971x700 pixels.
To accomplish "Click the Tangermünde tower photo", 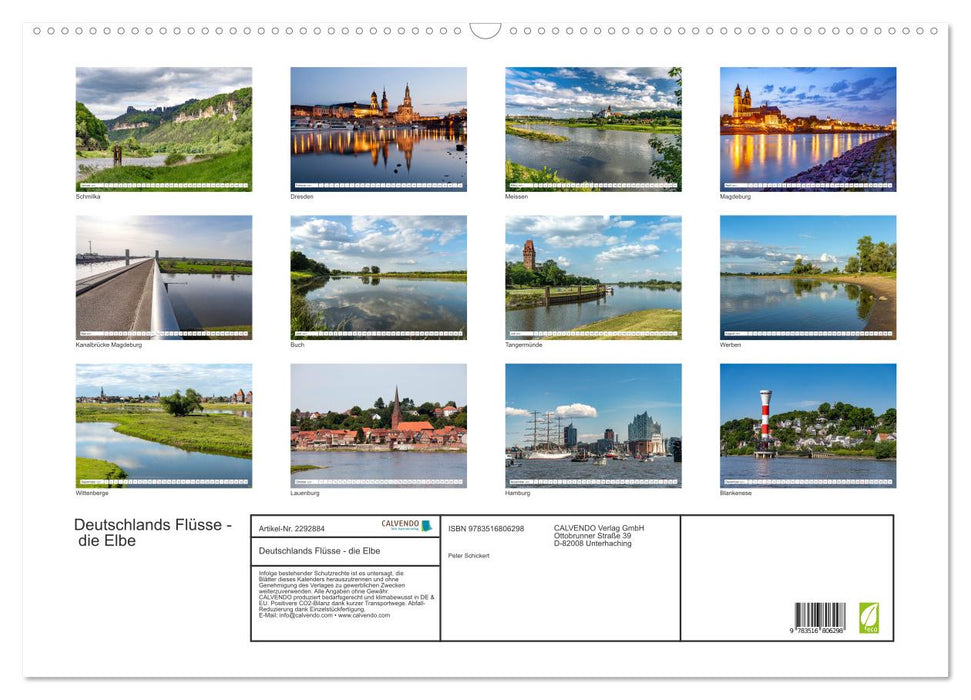I will [x=593, y=278].
